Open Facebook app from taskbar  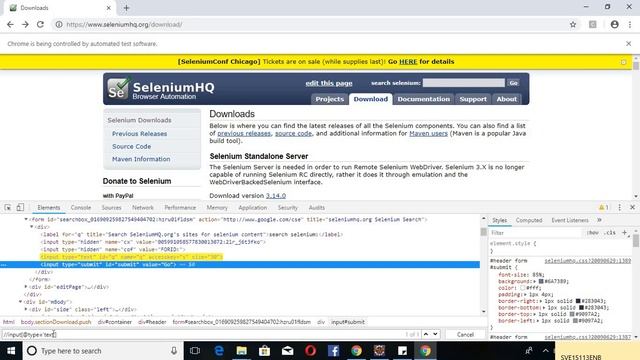coord(333,351)
